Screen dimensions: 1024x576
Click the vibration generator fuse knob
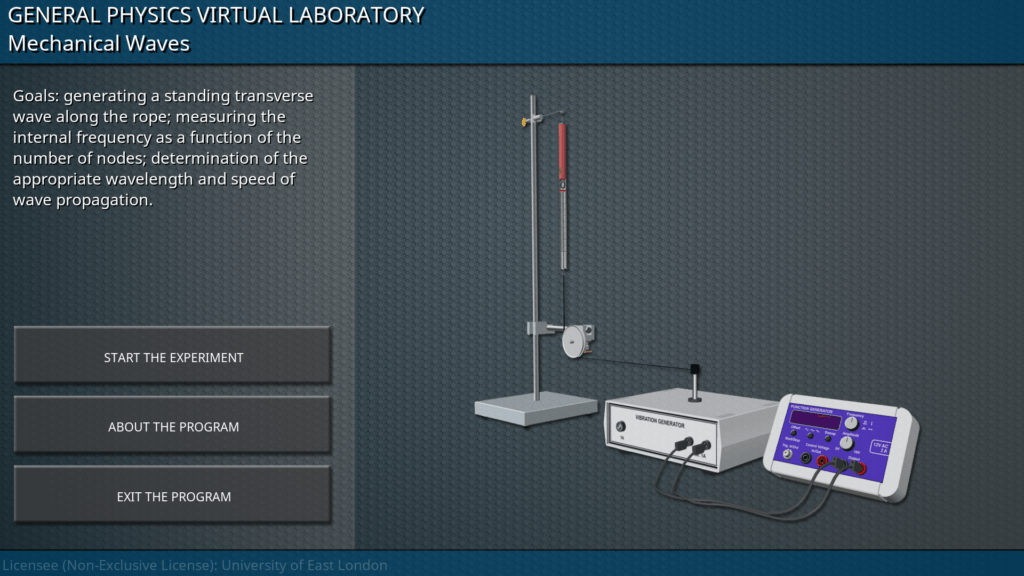[x=621, y=427]
